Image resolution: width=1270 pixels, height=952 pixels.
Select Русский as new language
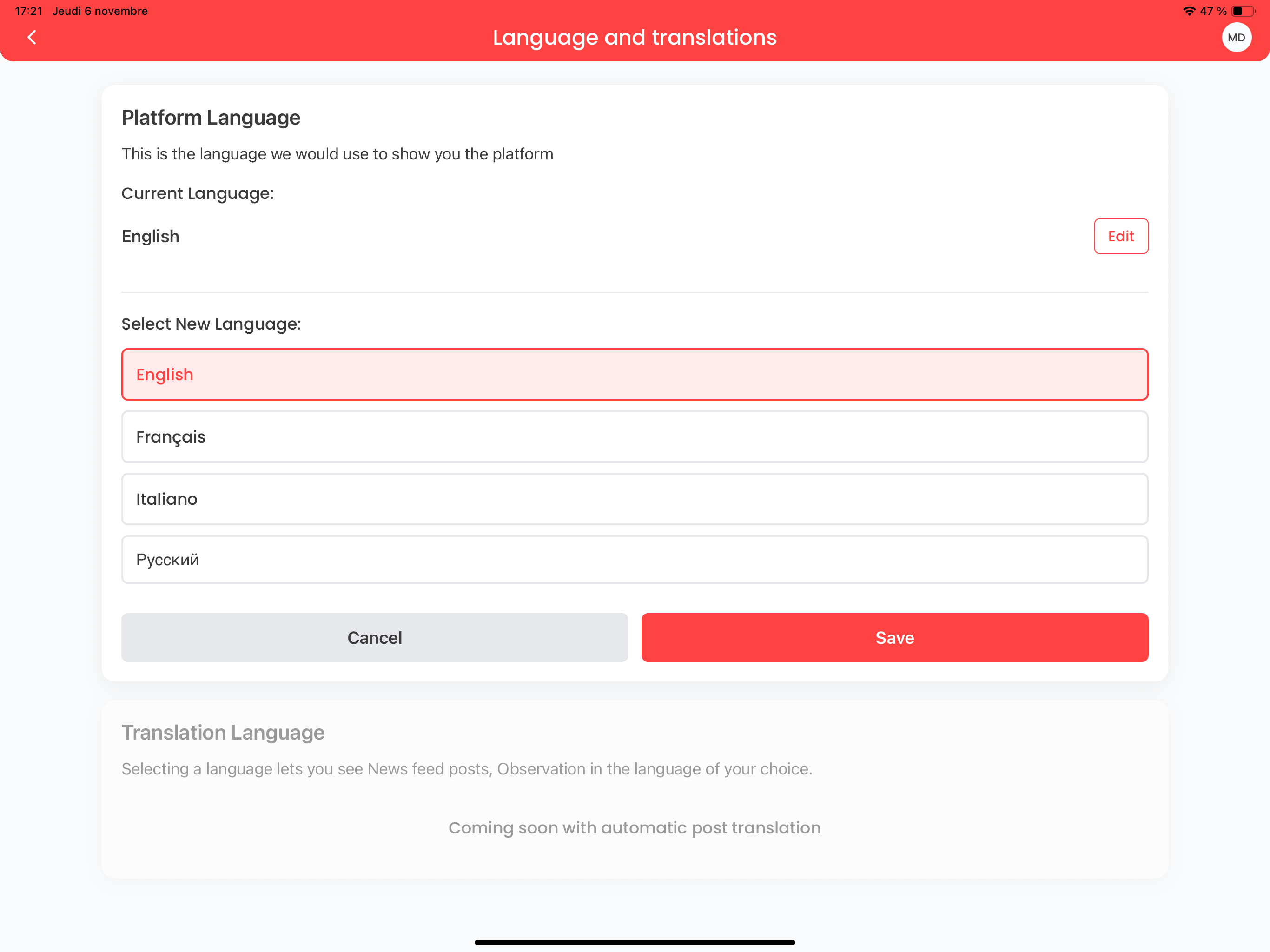(635, 560)
